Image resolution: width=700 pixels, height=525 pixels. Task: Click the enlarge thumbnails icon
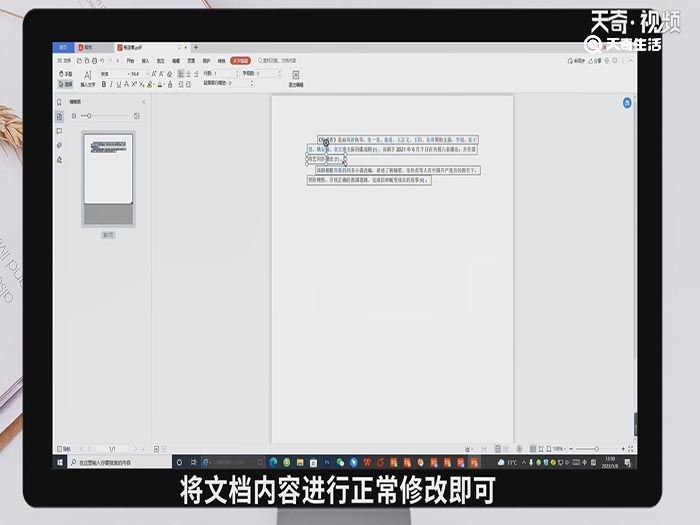(137, 116)
